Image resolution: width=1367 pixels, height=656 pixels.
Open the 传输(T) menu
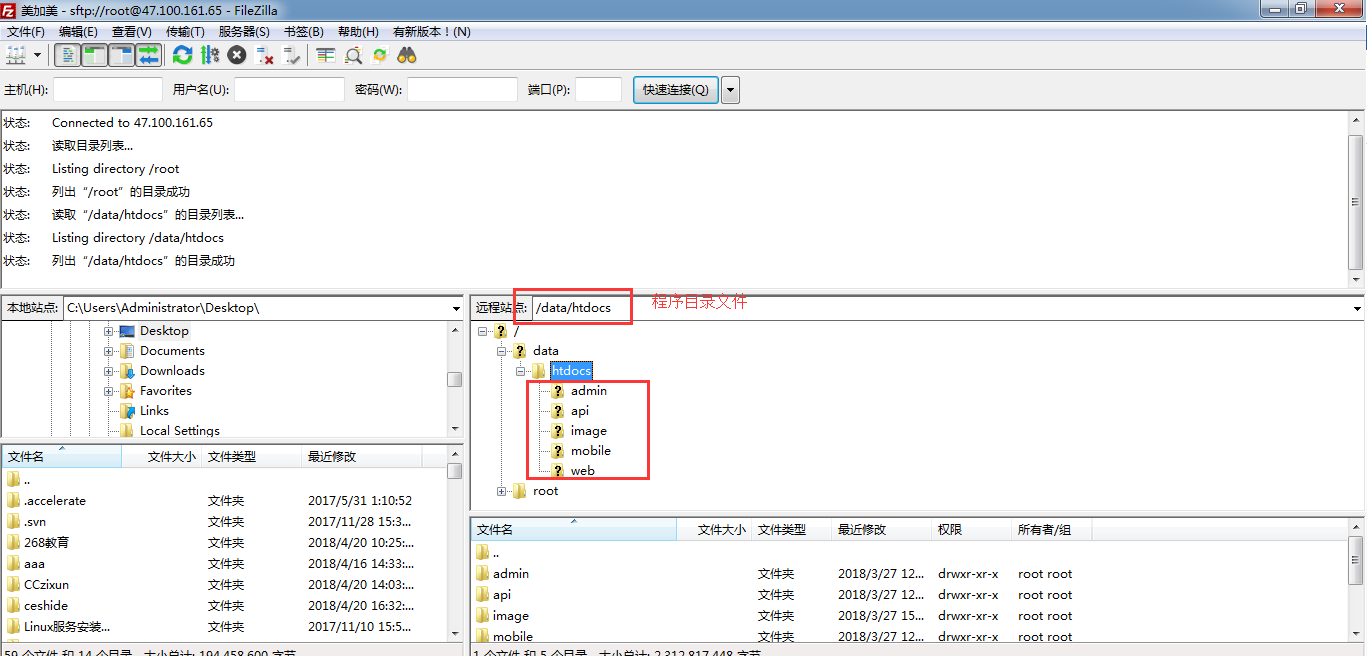(185, 32)
